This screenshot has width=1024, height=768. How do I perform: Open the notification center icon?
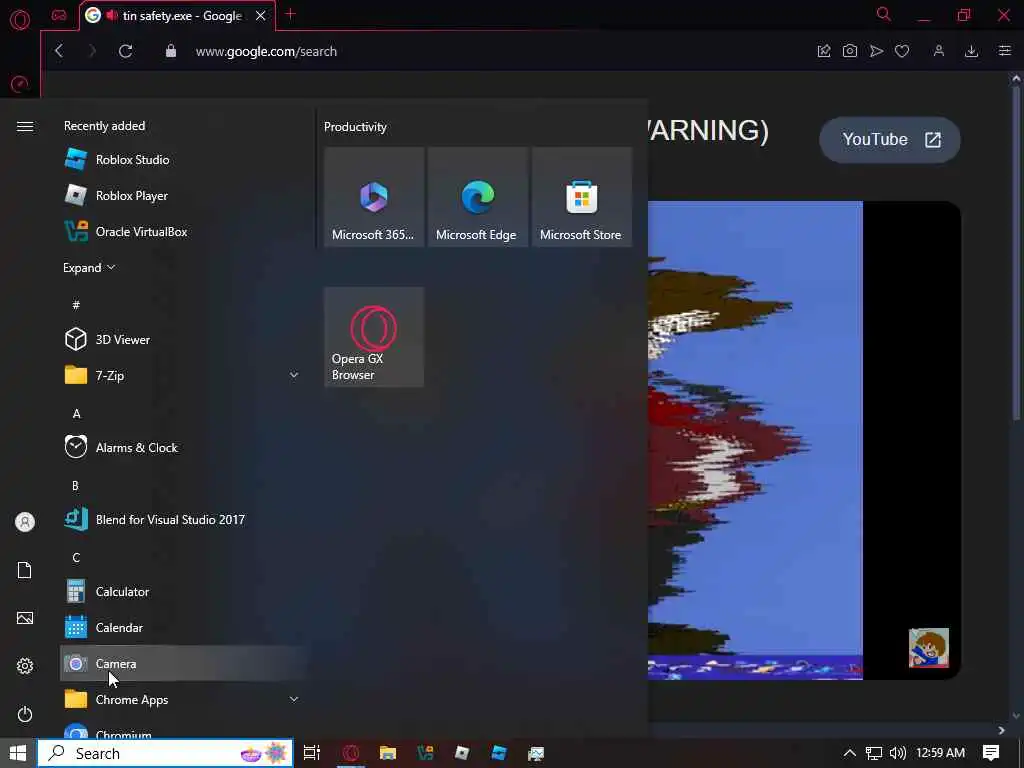click(991, 753)
